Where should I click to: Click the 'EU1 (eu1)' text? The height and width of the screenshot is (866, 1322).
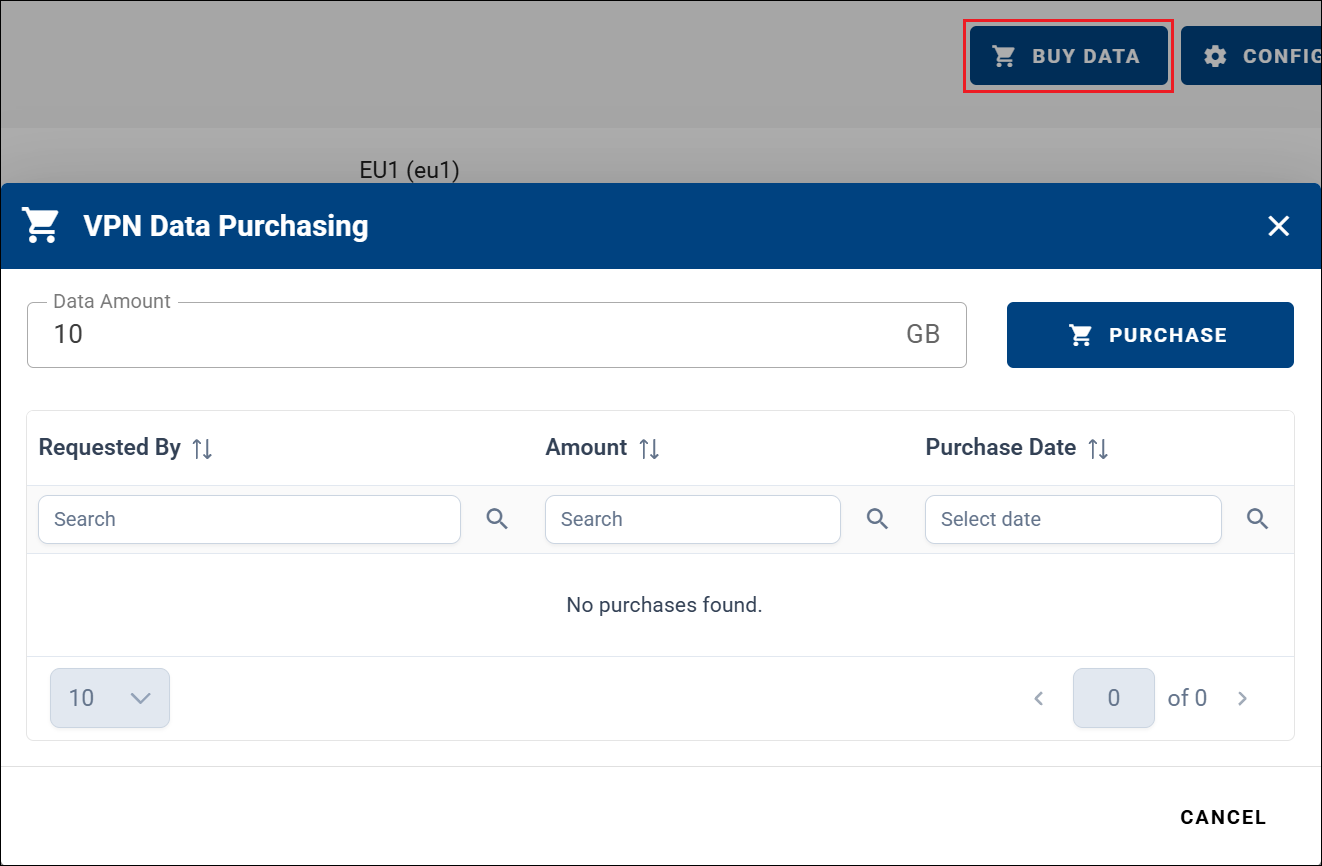(x=409, y=170)
